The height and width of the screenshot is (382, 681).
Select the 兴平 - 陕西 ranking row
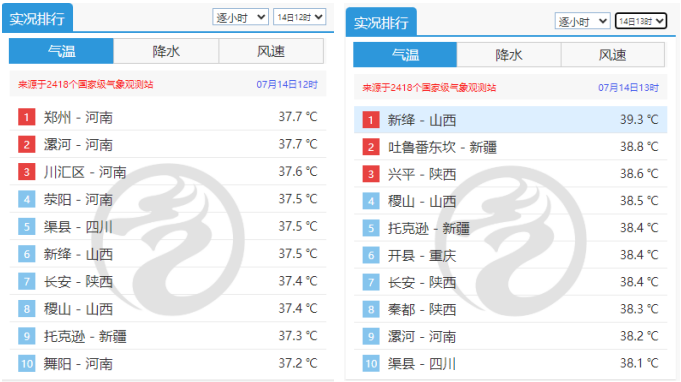click(510, 174)
